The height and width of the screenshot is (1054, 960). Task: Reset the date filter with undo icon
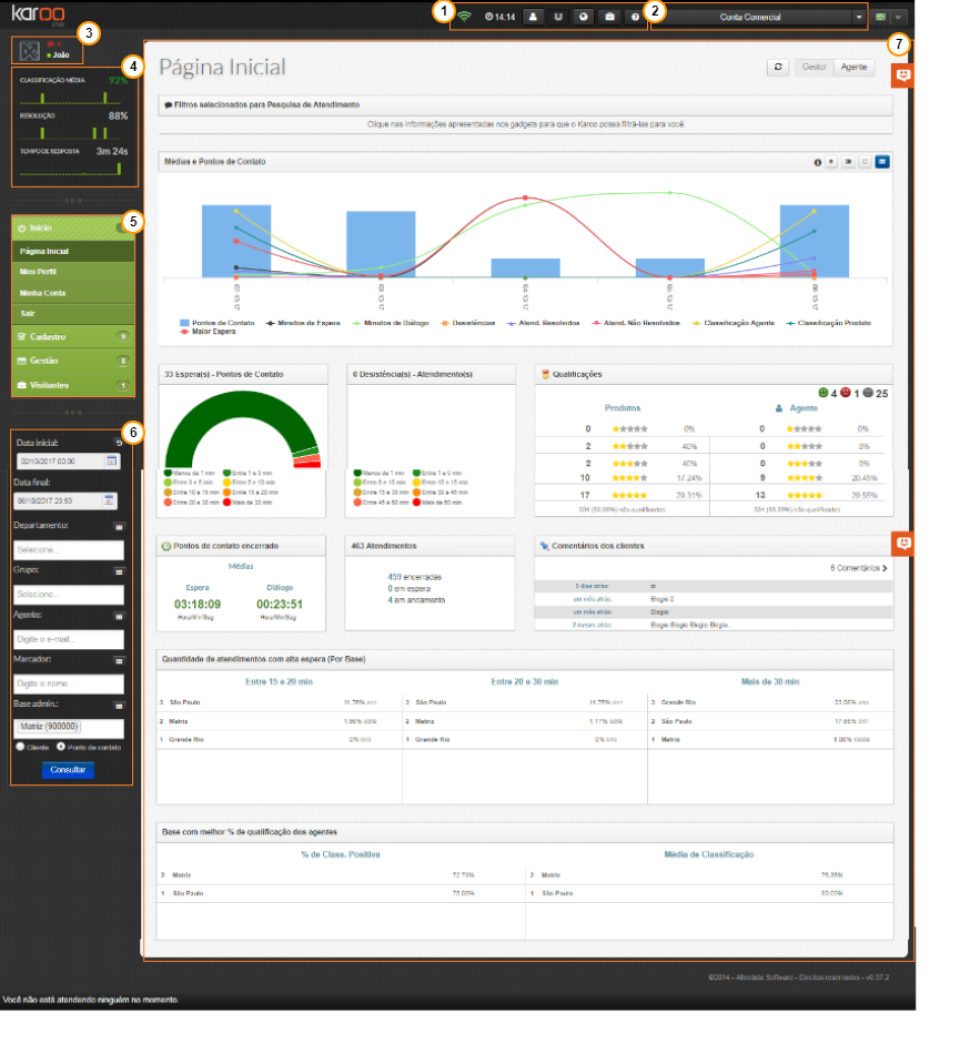click(x=119, y=444)
